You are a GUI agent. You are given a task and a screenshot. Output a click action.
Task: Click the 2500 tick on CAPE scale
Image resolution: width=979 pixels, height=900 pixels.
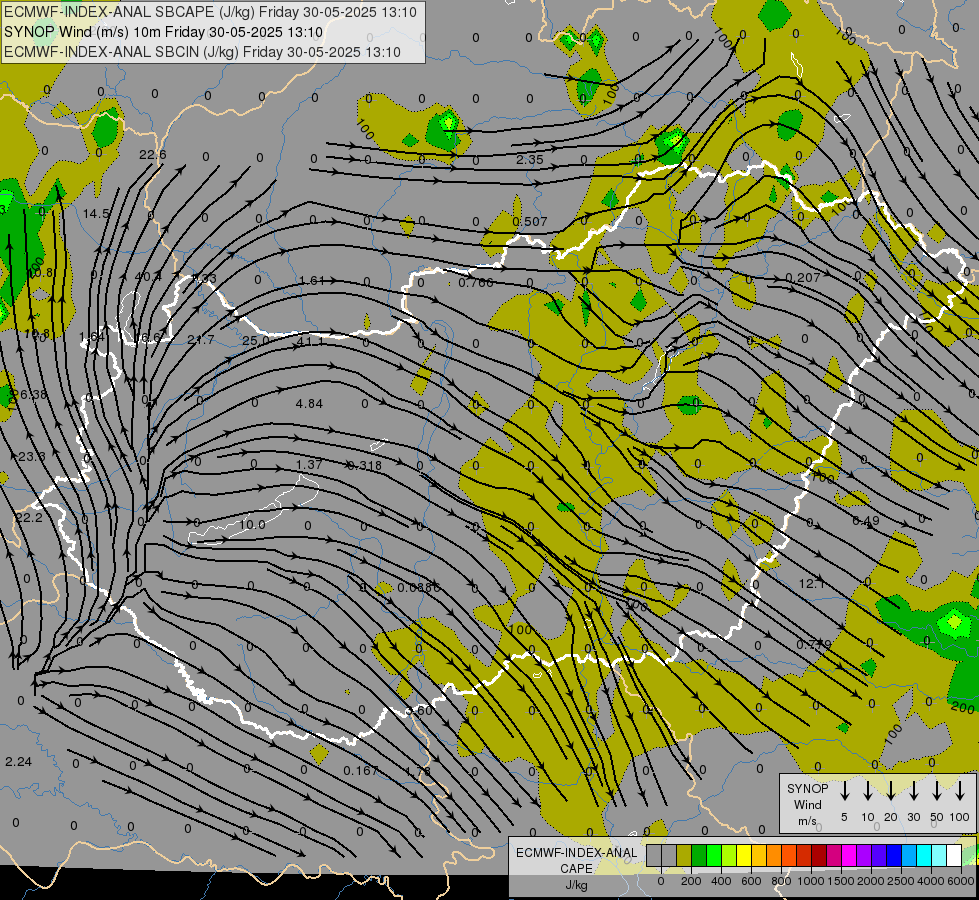[x=901, y=881]
